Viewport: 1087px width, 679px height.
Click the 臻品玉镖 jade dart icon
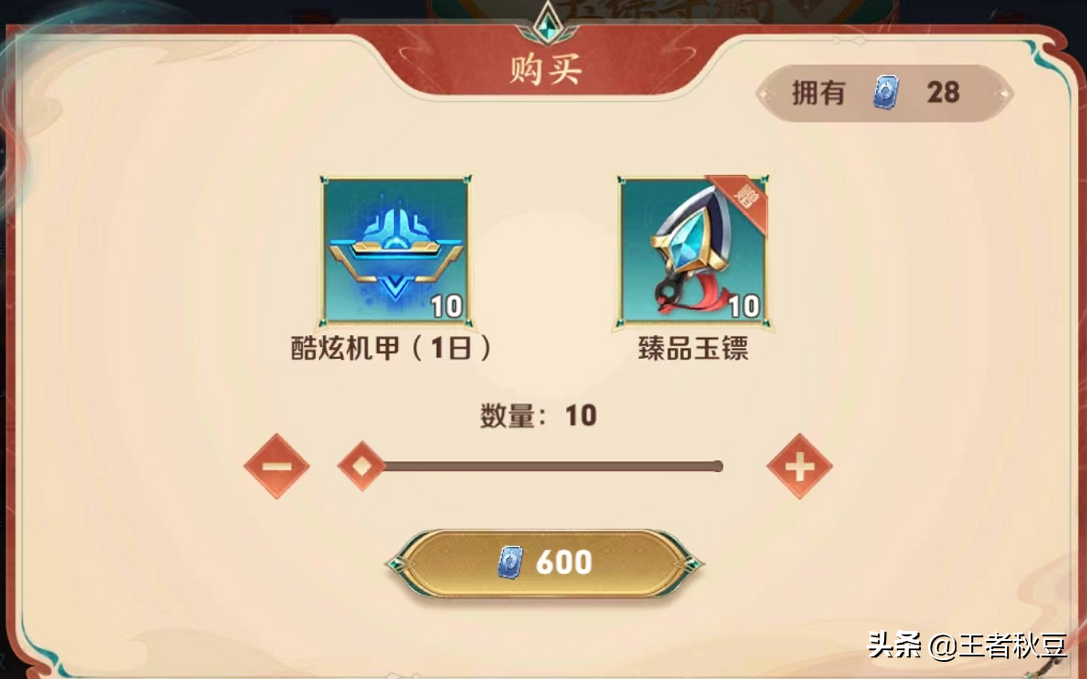tap(693, 250)
